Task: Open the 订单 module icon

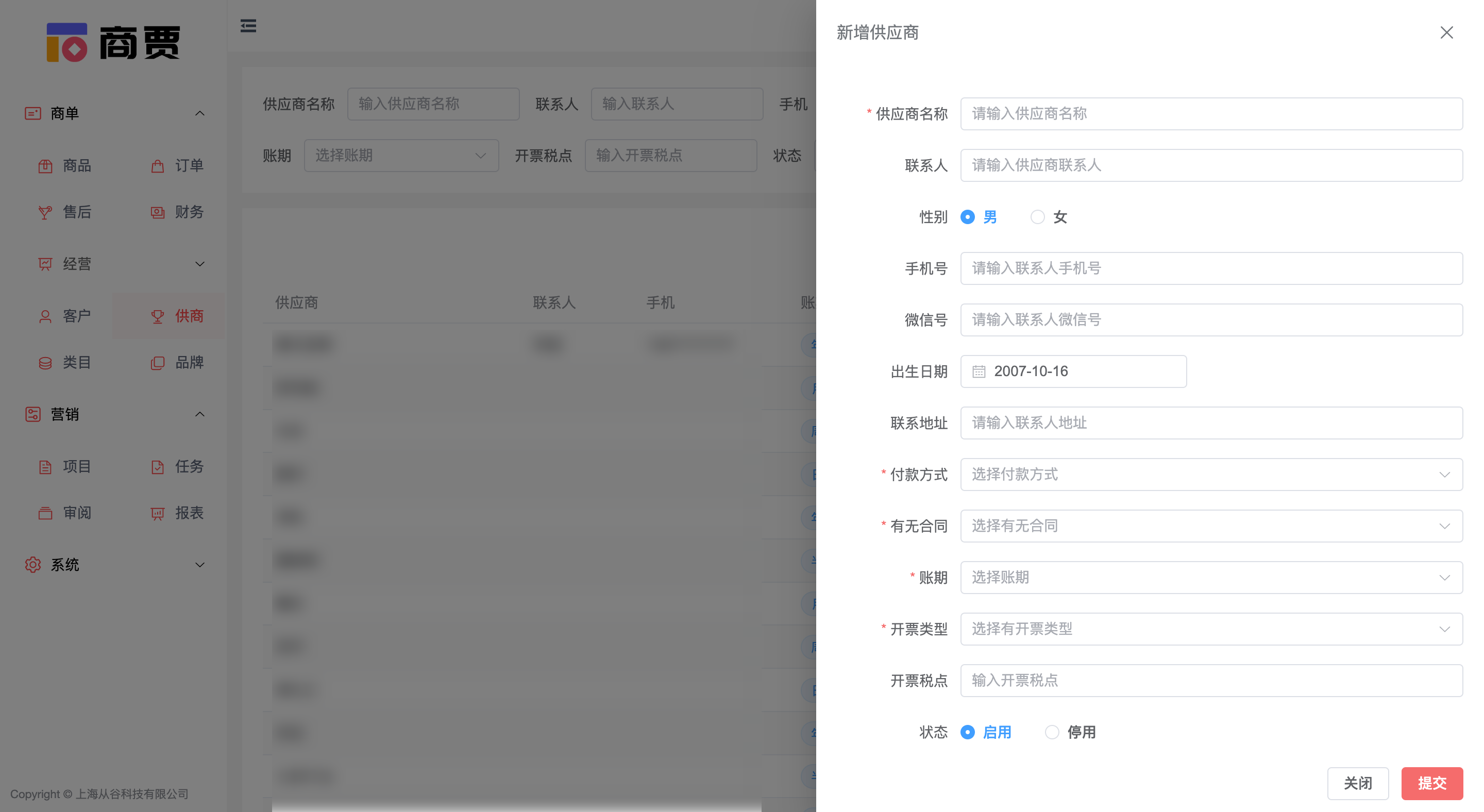Action: coord(157,166)
